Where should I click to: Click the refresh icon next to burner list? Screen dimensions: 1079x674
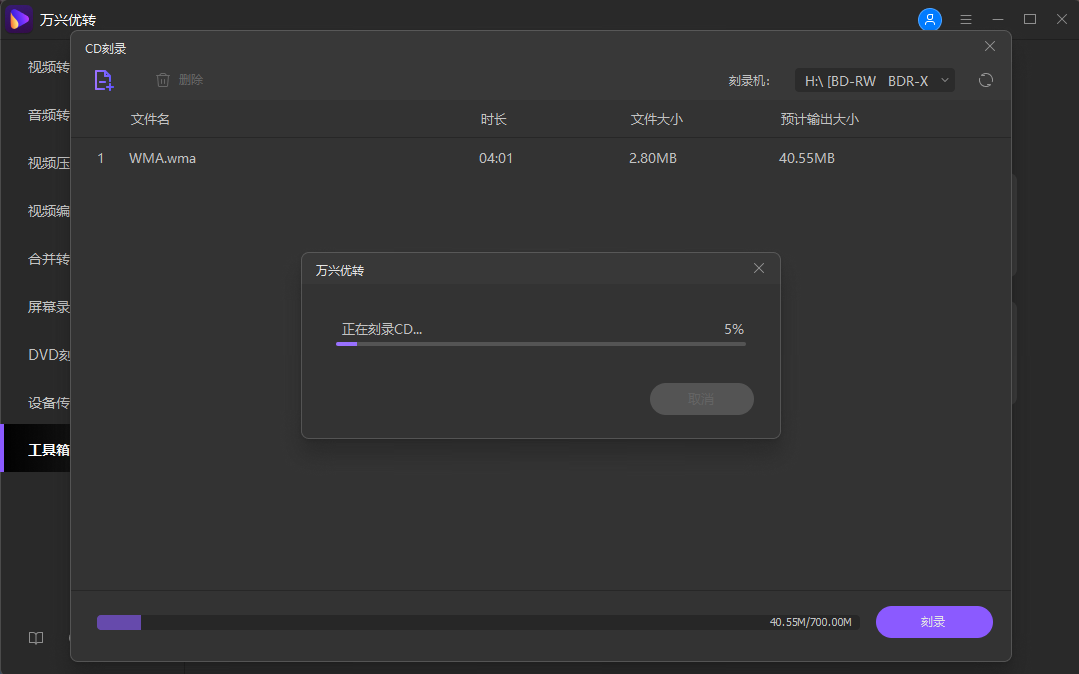(x=985, y=80)
